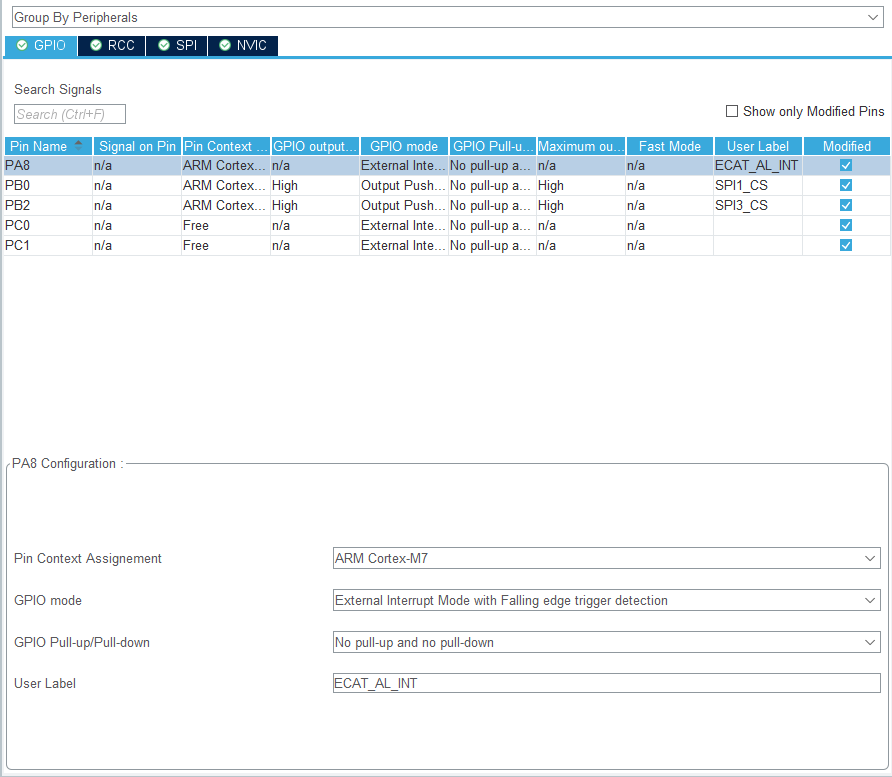Open the GPIO mode dropdown for PA8
This screenshot has height=777, width=892.
click(606, 600)
